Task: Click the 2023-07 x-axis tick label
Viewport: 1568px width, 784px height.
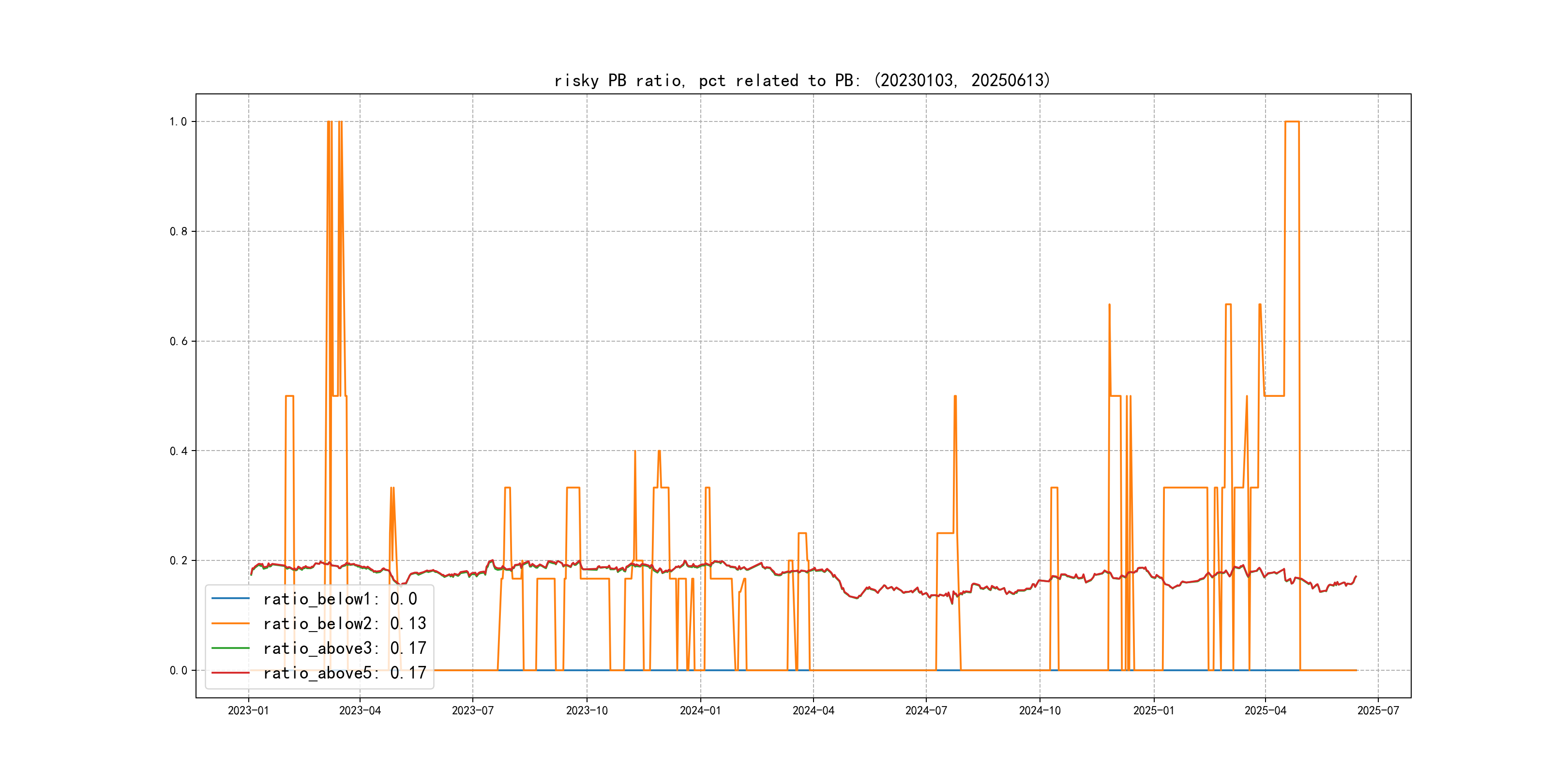Action: coord(472,710)
